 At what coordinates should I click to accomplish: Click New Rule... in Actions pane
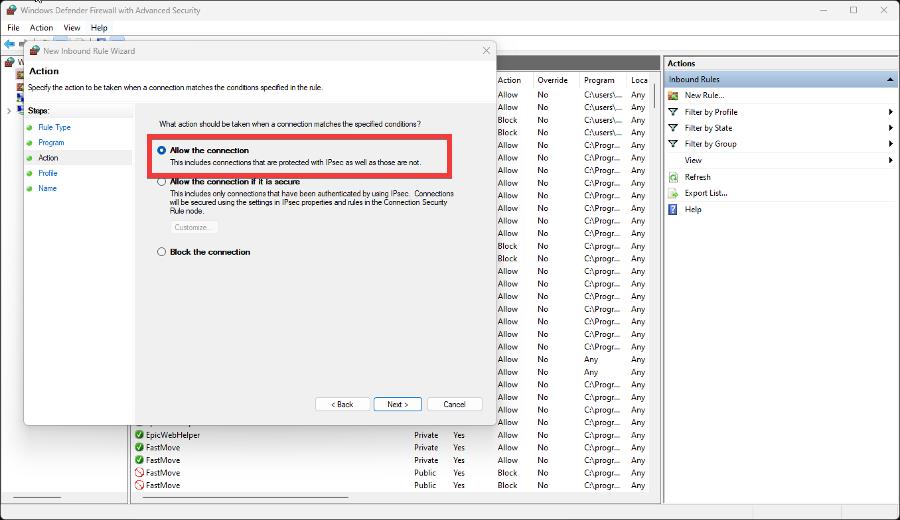click(x=704, y=95)
